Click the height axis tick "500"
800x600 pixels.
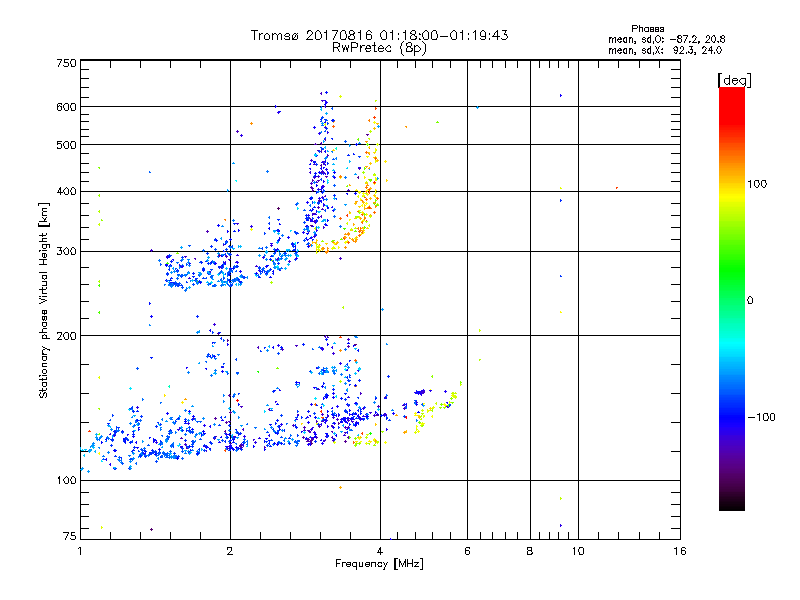[x=66, y=145]
